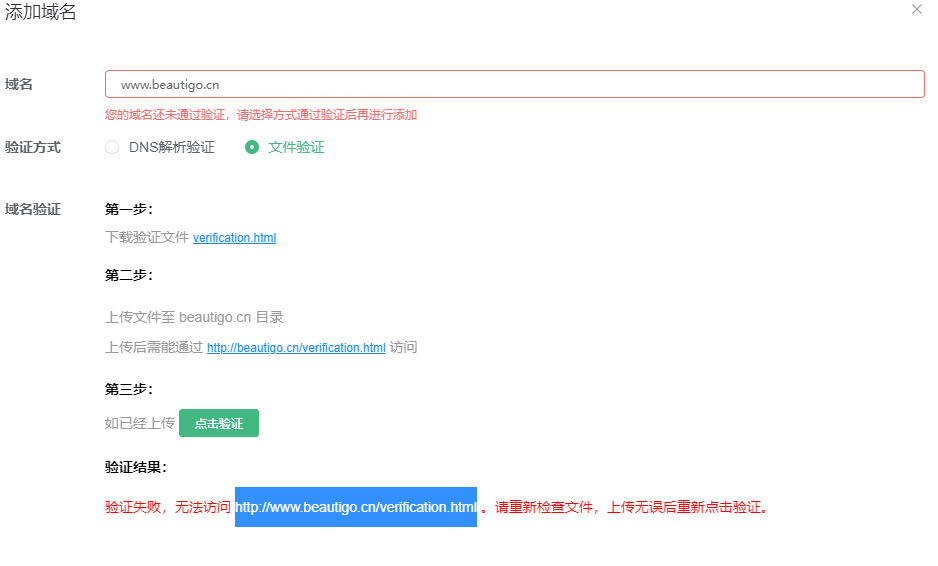Click the 如已经上传 text beside the button
938x566 pixels.
139,423
